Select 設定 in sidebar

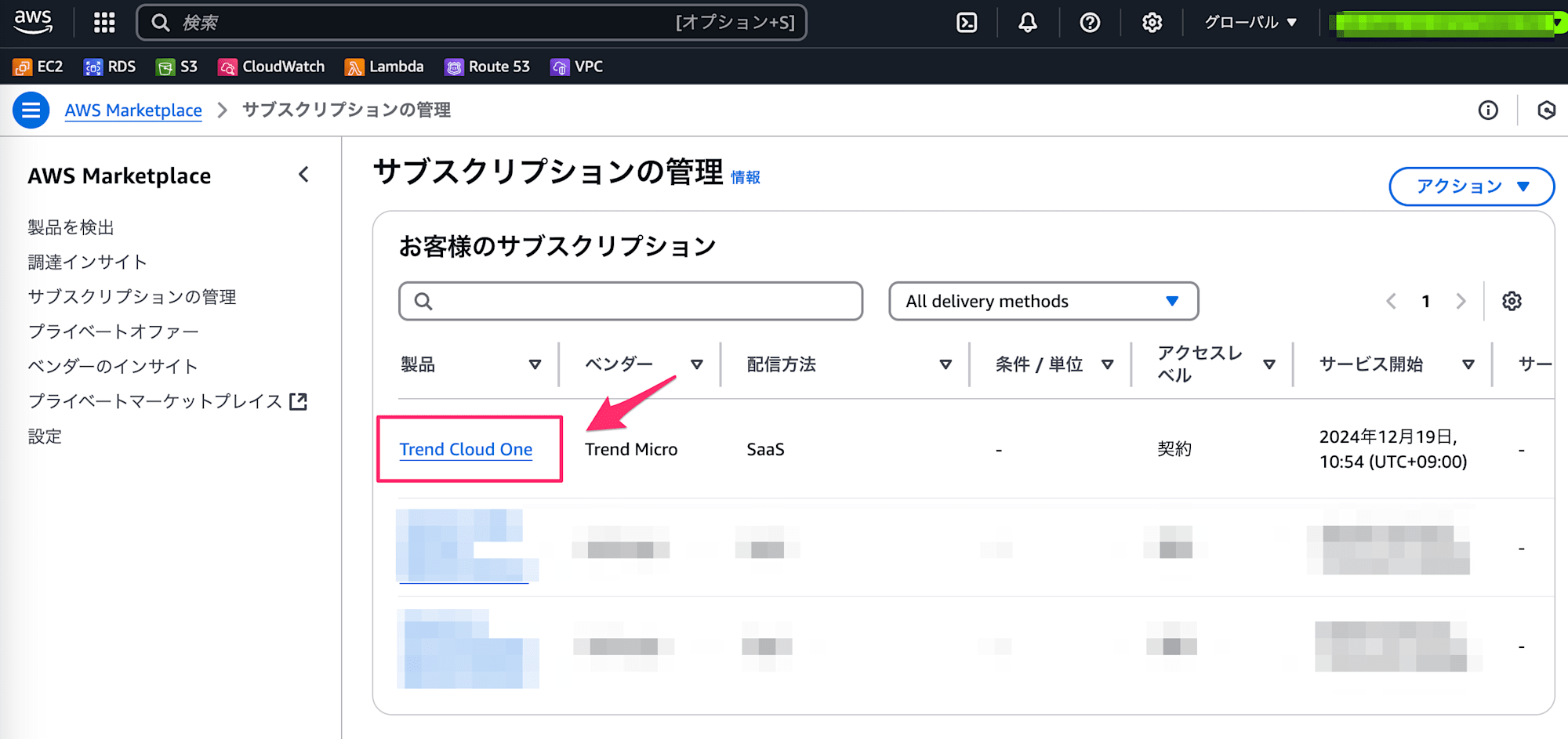[45, 436]
